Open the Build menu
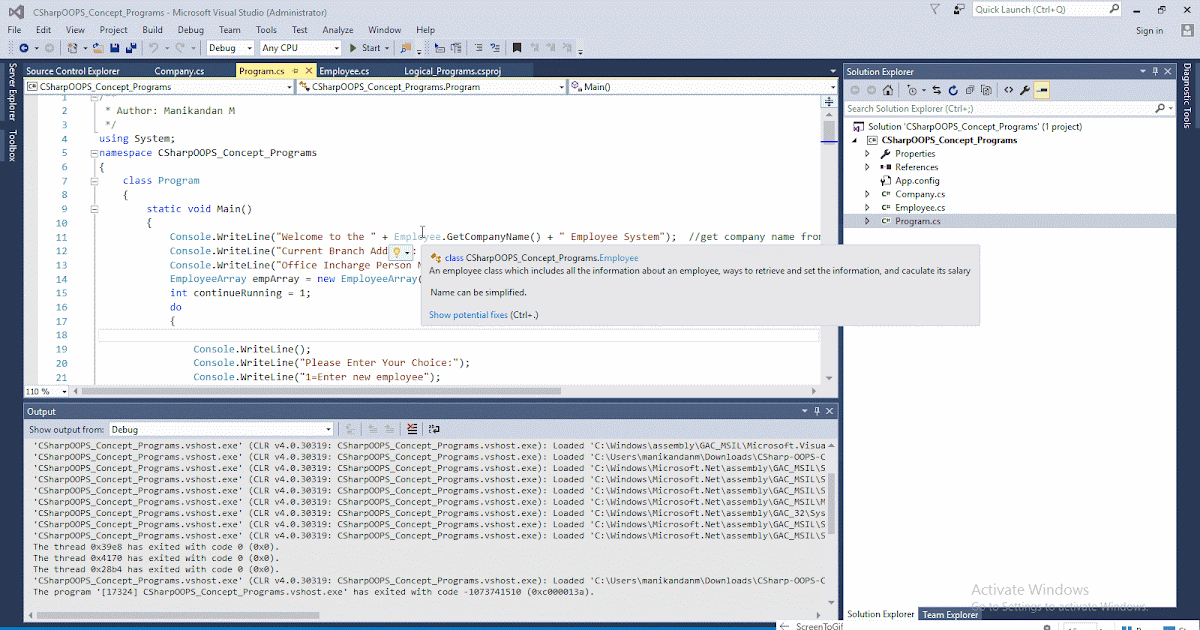 click(x=152, y=30)
